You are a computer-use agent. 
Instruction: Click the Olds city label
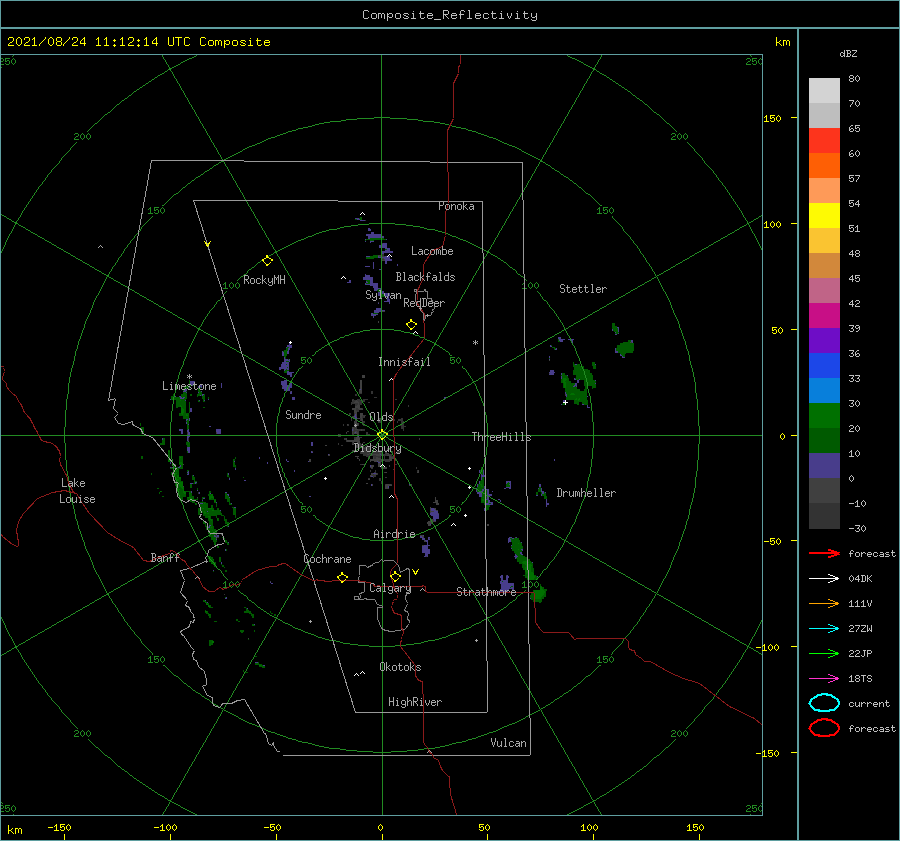[x=381, y=417]
